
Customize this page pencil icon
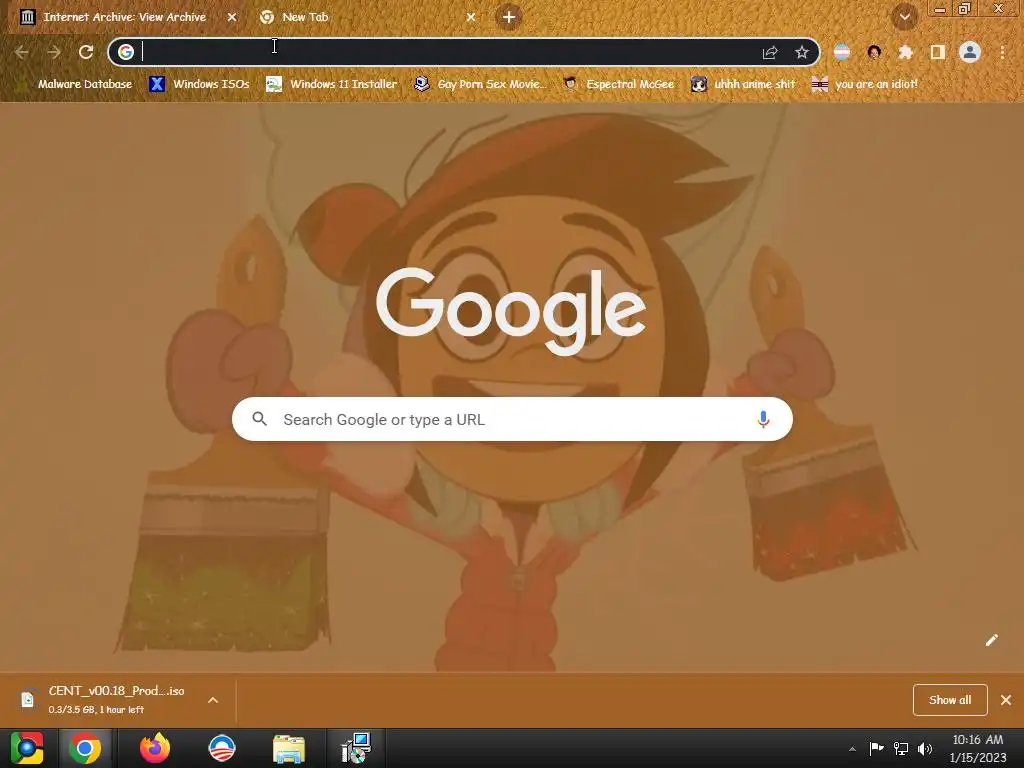(991, 640)
